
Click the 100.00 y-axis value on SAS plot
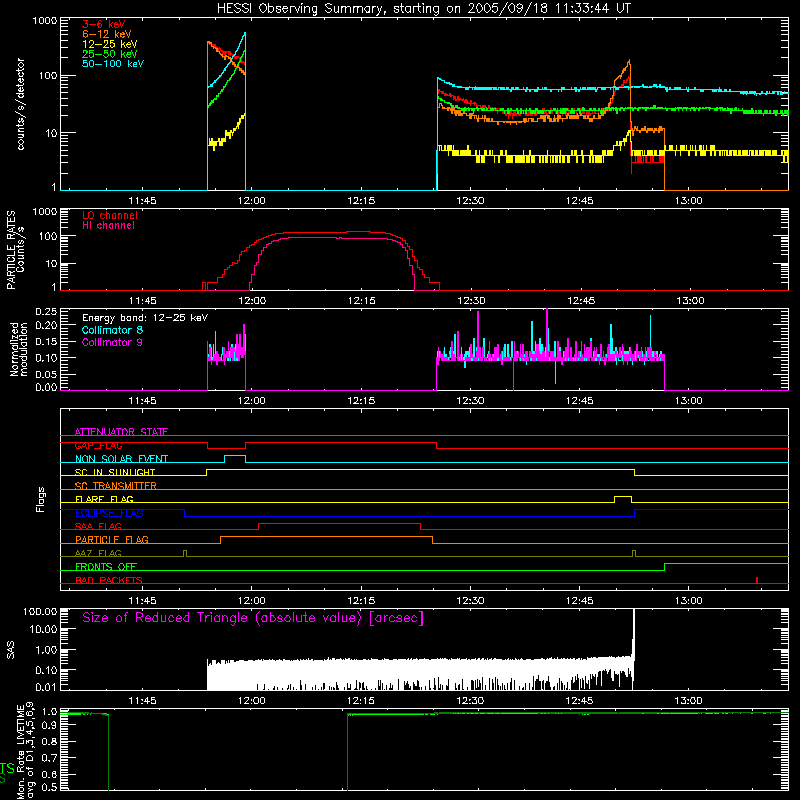[x=40, y=611]
